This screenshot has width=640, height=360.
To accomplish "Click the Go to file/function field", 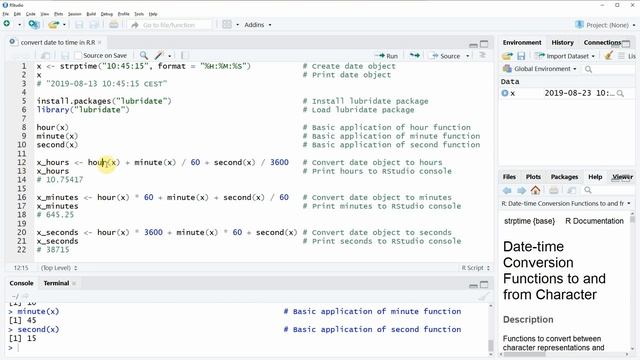I will click(170, 25).
